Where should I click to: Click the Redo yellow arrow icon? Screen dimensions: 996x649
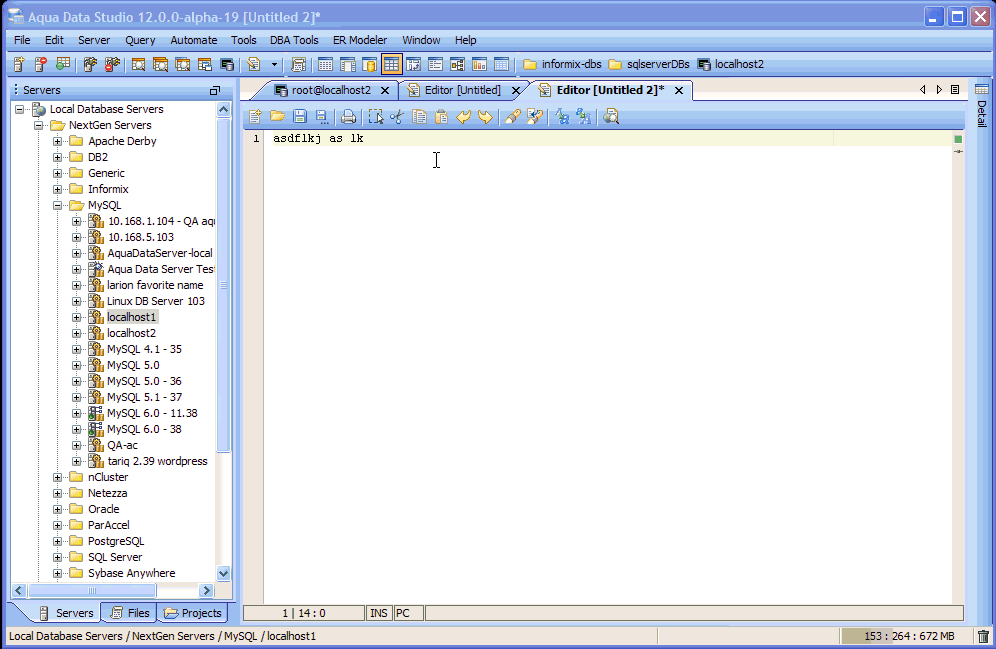click(x=485, y=116)
